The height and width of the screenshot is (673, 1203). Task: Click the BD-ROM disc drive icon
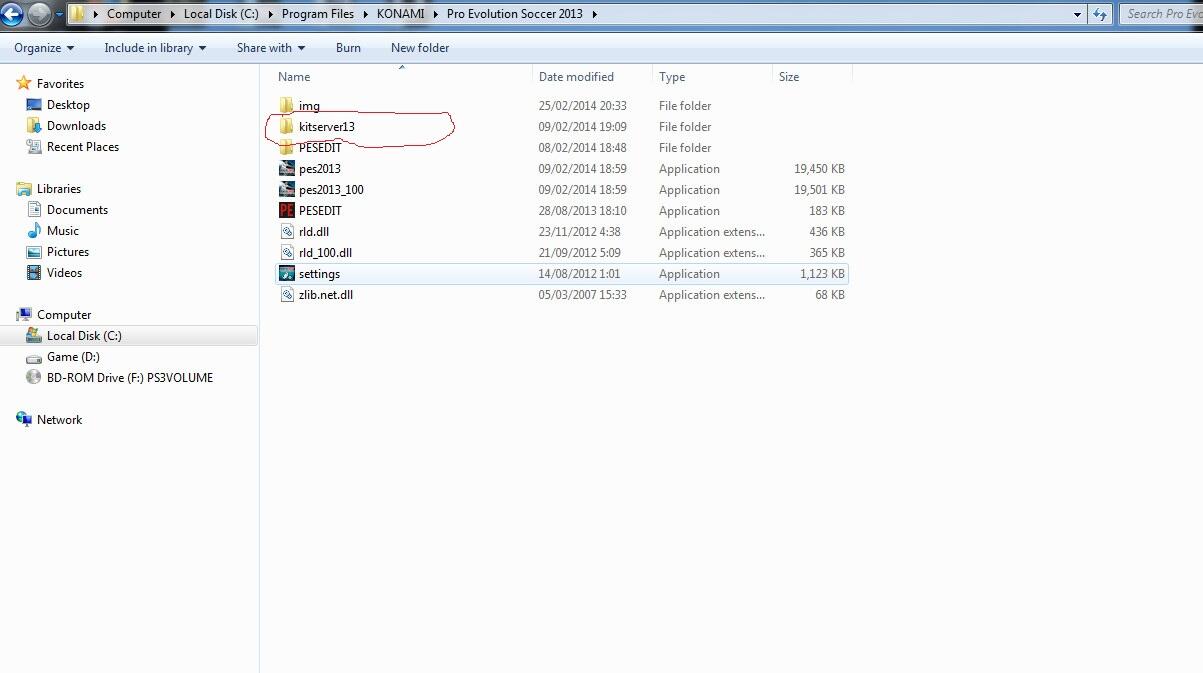pos(34,378)
